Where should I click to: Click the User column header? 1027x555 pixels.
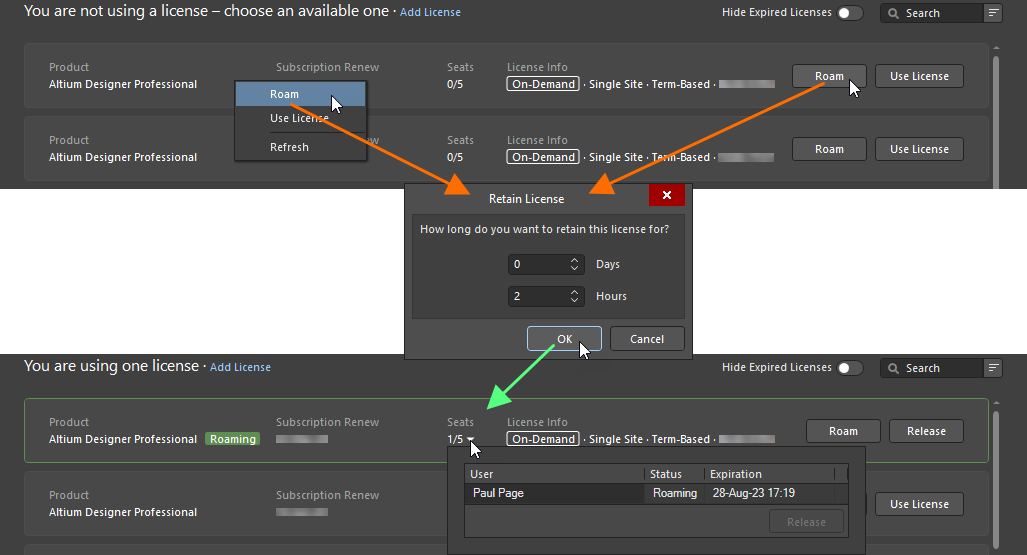point(554,474)
